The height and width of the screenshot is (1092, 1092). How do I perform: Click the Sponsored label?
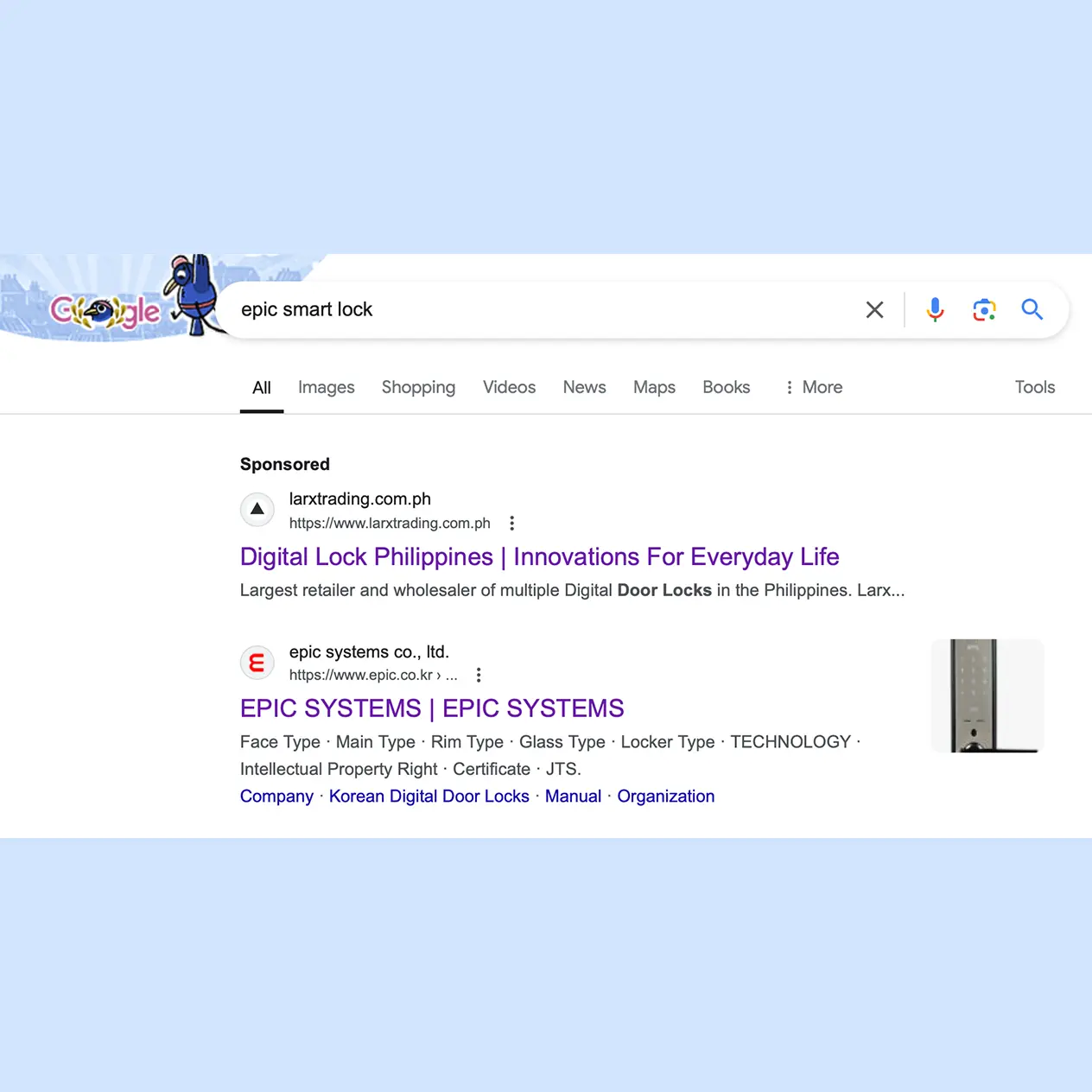285,464
